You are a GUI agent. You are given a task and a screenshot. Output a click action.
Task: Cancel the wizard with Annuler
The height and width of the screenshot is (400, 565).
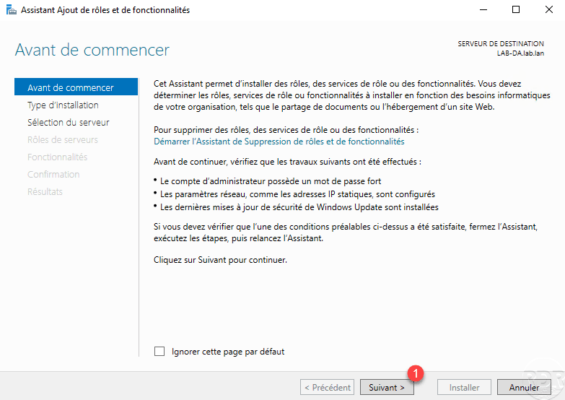coord(524,387)
